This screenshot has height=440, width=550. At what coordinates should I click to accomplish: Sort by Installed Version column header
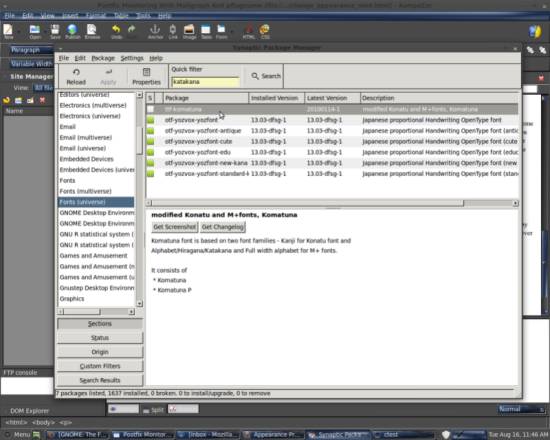[x=276, y=98]
